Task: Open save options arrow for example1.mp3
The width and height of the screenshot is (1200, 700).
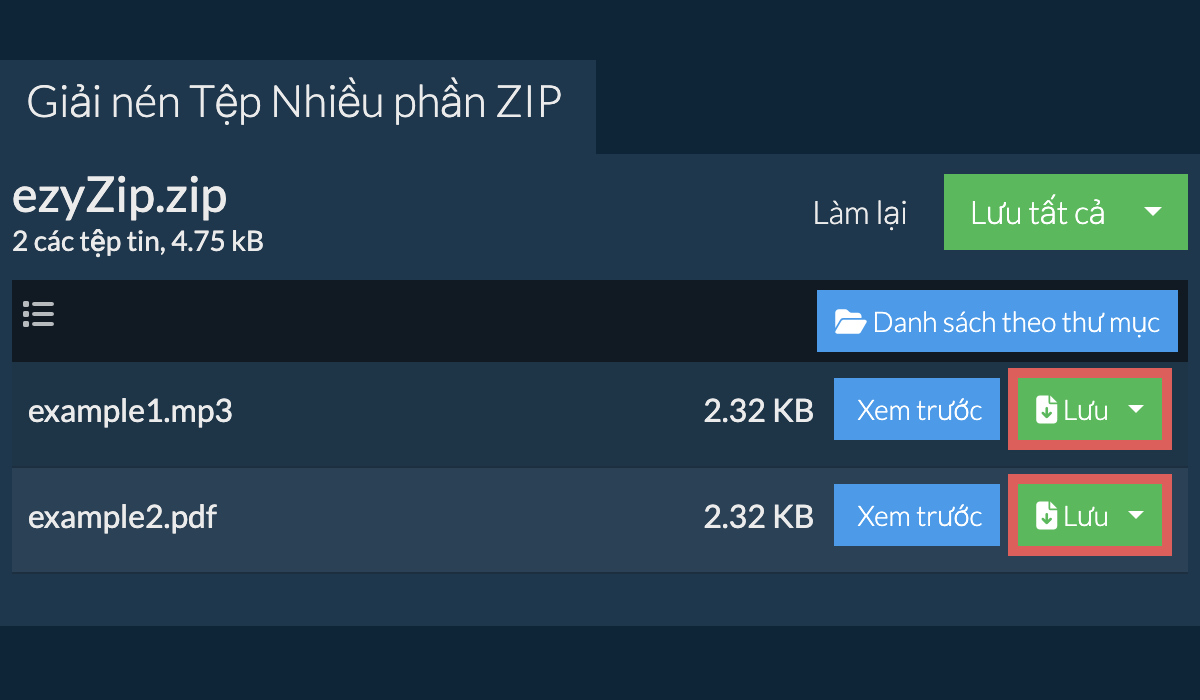Action: [x=1136, y=410]
